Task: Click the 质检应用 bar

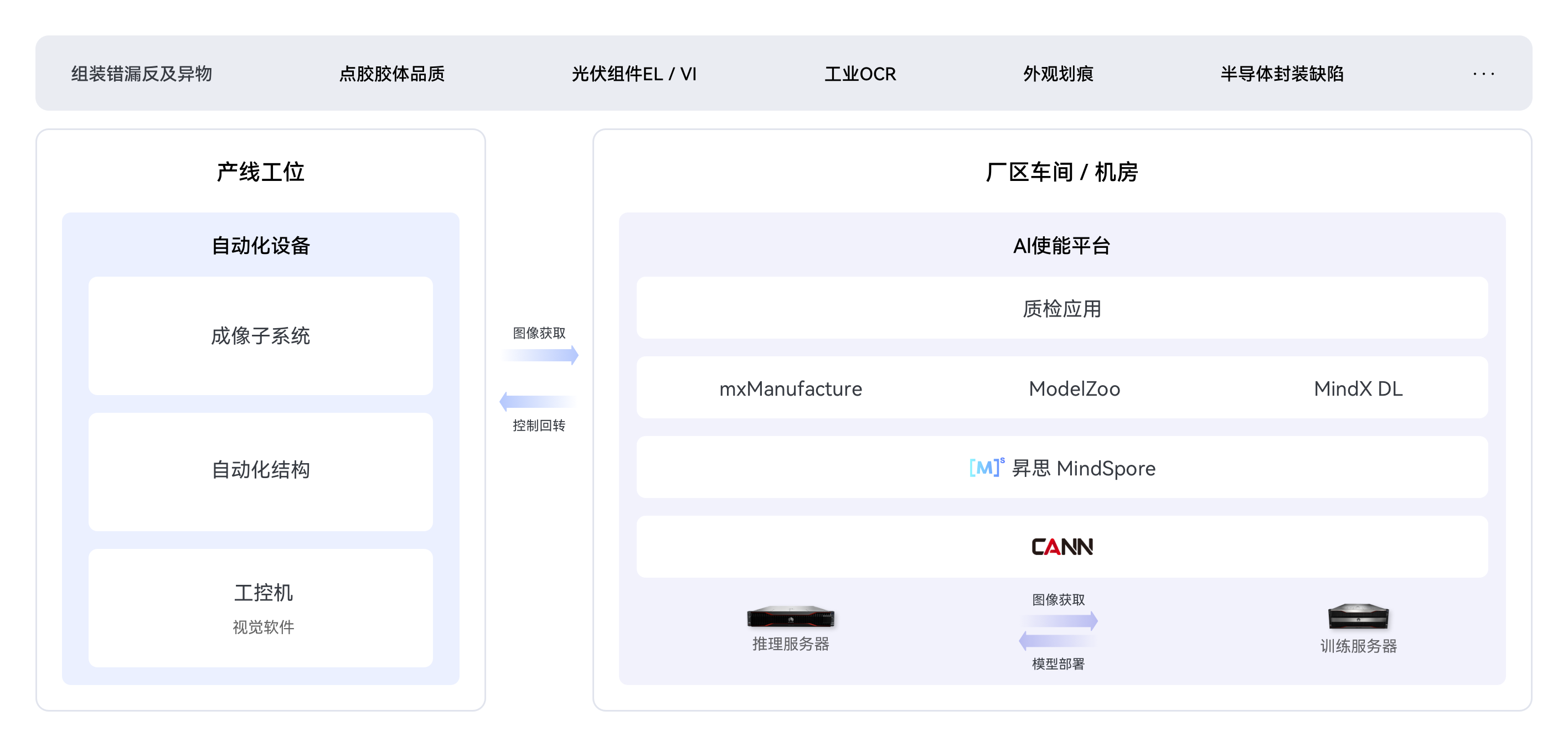Action: (x=1062, y=308)
